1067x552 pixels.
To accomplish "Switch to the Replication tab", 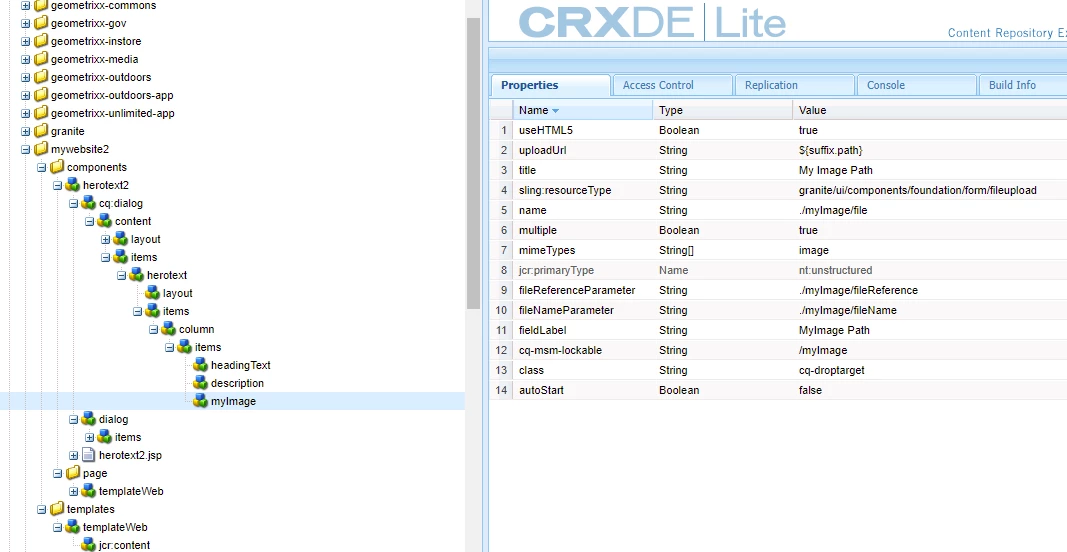I will tap(794, 85).
